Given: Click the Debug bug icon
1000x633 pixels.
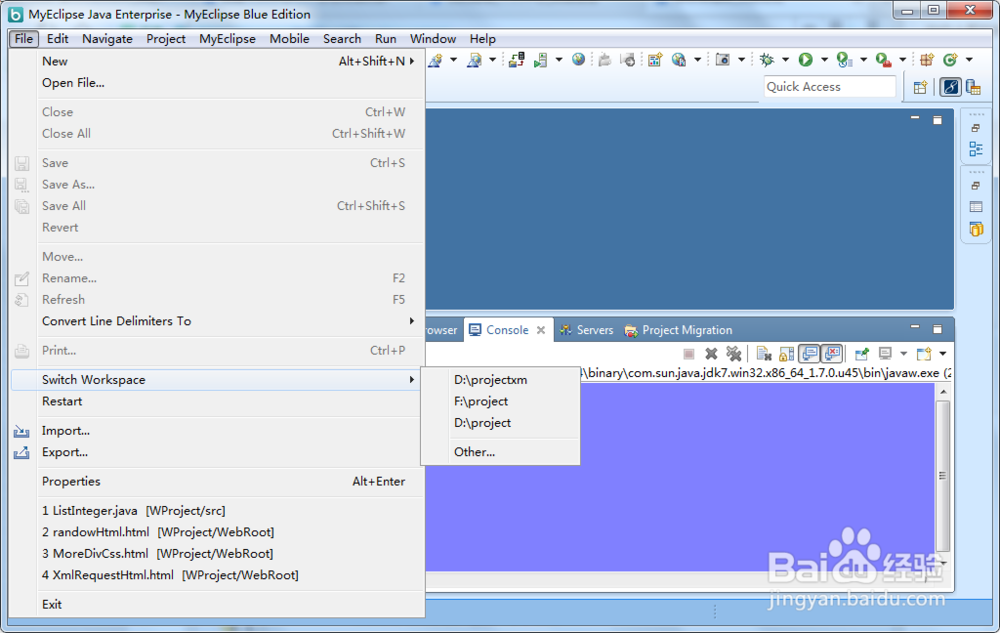Looking at the screenshot, I should pyautogui.click(x=767, y=60).
